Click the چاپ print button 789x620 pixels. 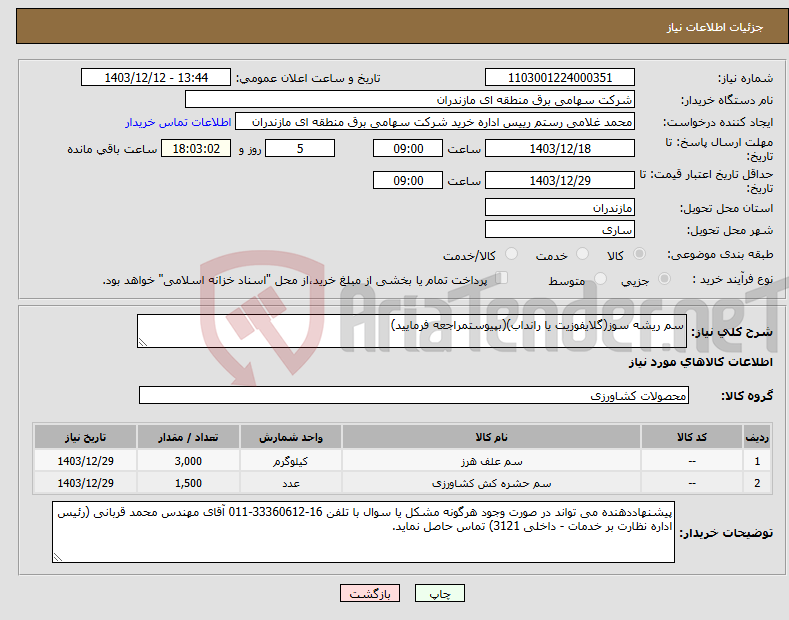440,593
